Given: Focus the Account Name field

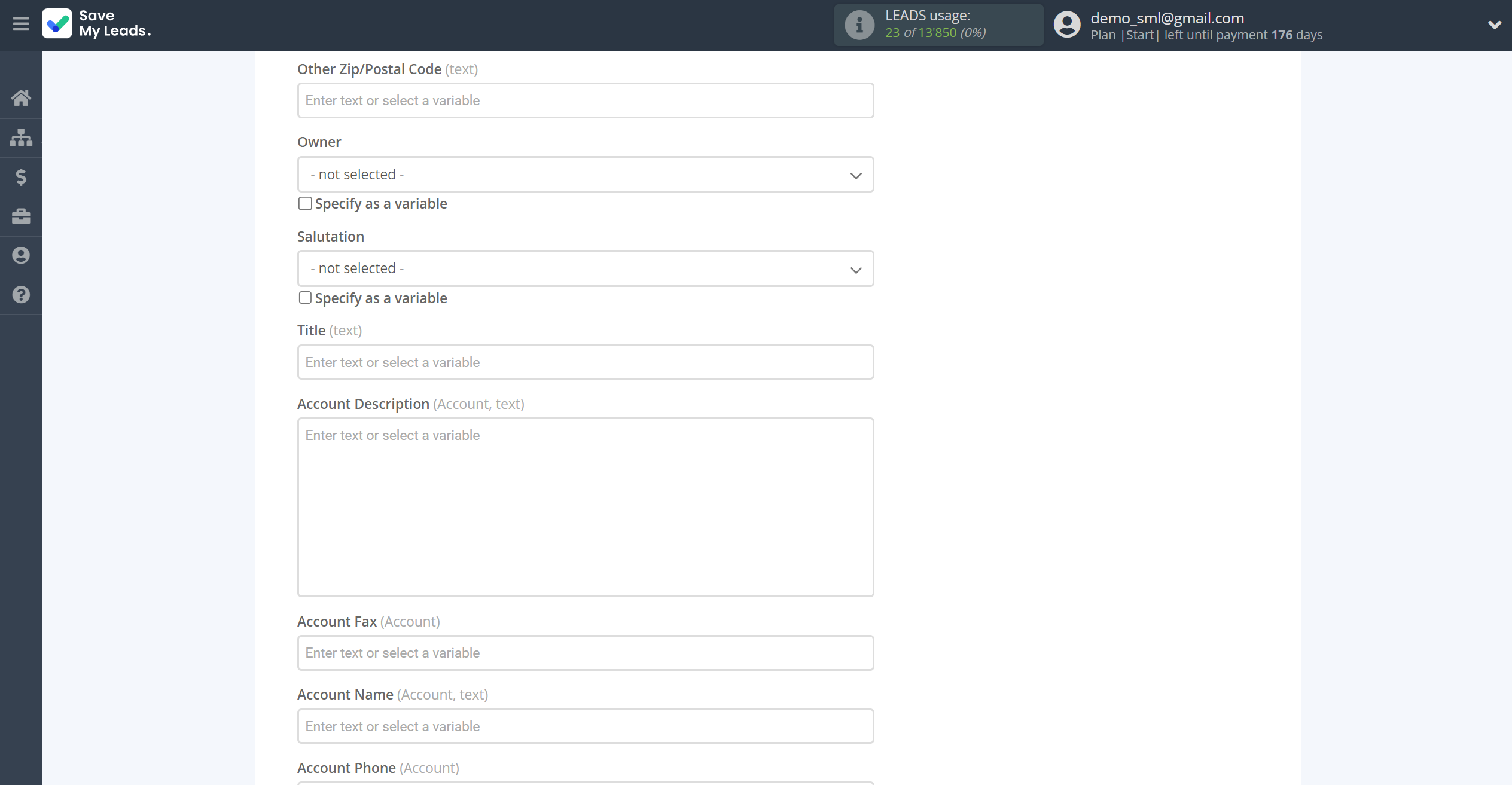Looking at the screenshot, I should click(x=586, y=726).
